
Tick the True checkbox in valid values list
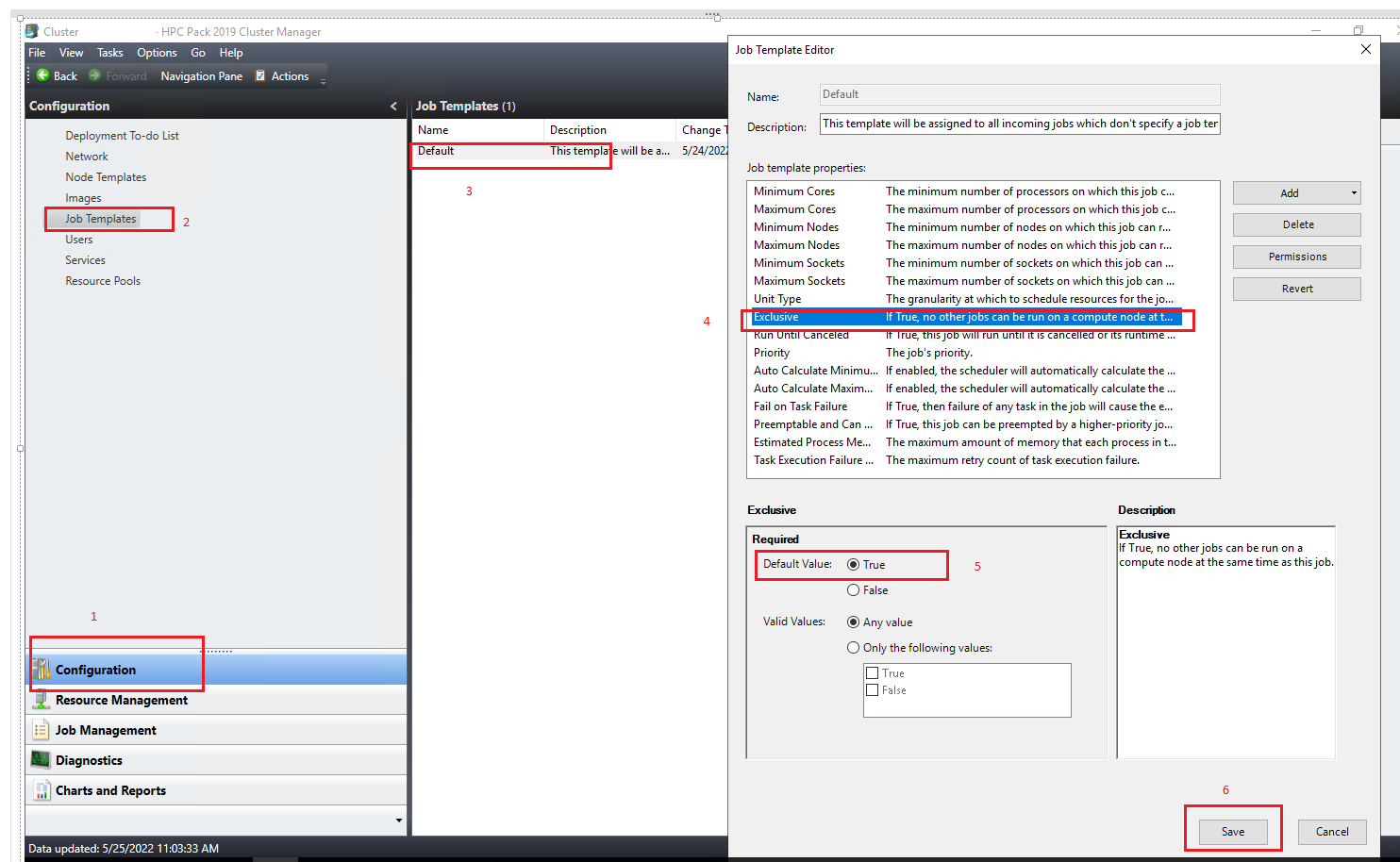(x=873, y=673)
